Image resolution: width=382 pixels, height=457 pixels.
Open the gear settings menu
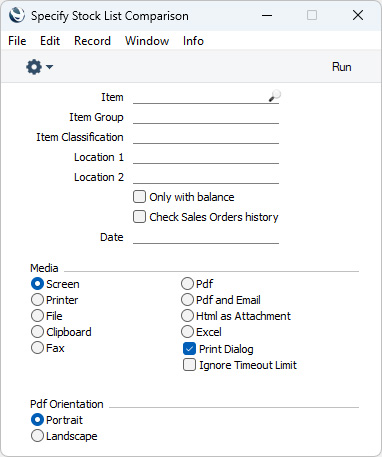pyautogui.click(x=39, y=67)
